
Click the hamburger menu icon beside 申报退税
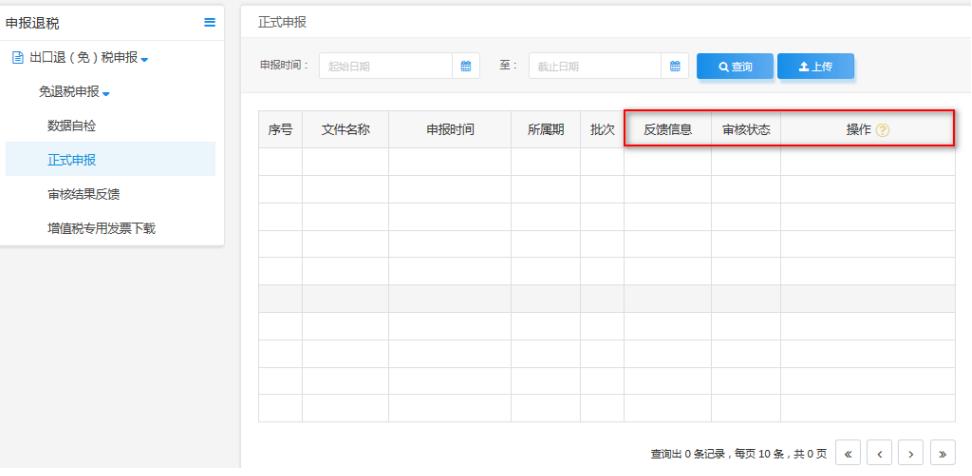pyautogui.click(x=209, y=22)
